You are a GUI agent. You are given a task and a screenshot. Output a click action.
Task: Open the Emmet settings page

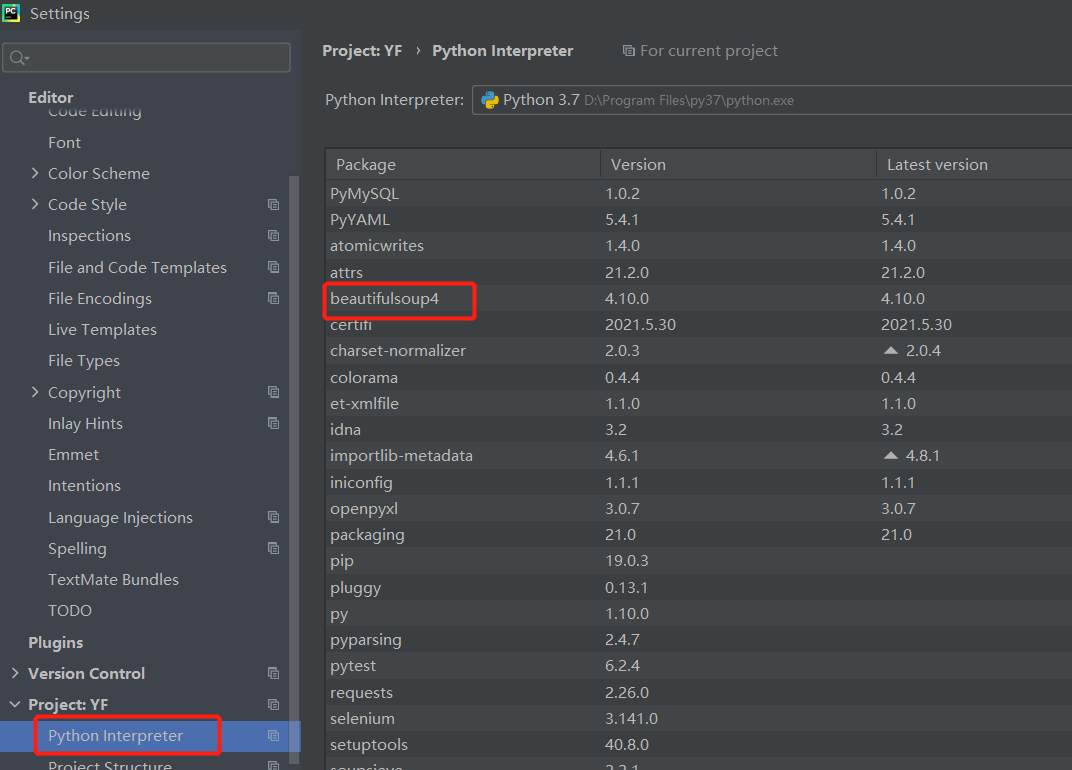tap(73, 454)
